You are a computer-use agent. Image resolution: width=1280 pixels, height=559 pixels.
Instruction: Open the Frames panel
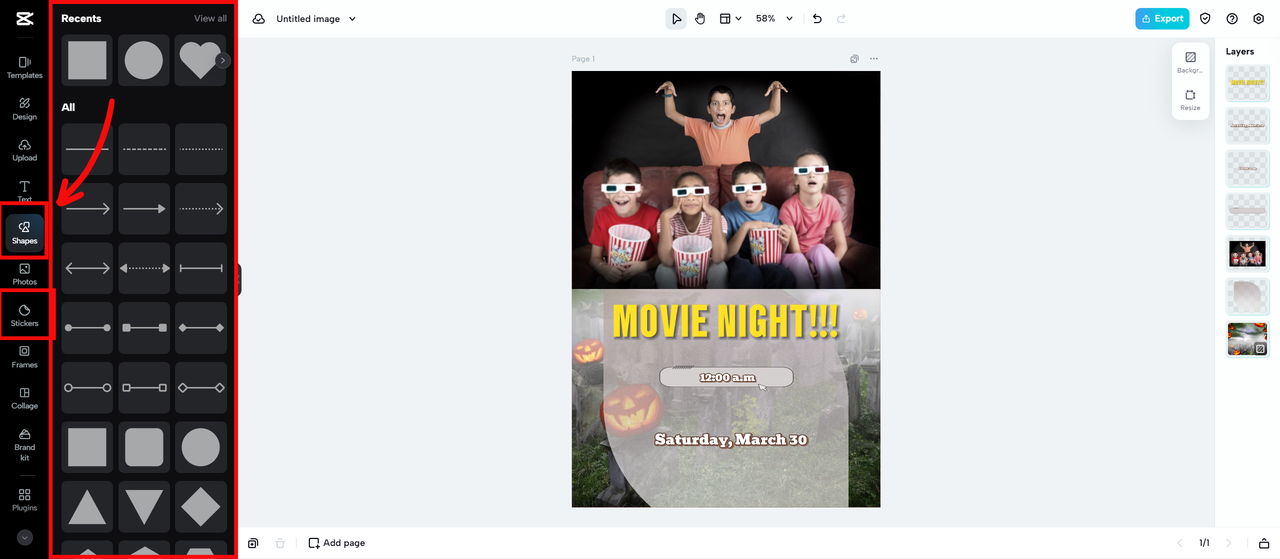(24, 357)
